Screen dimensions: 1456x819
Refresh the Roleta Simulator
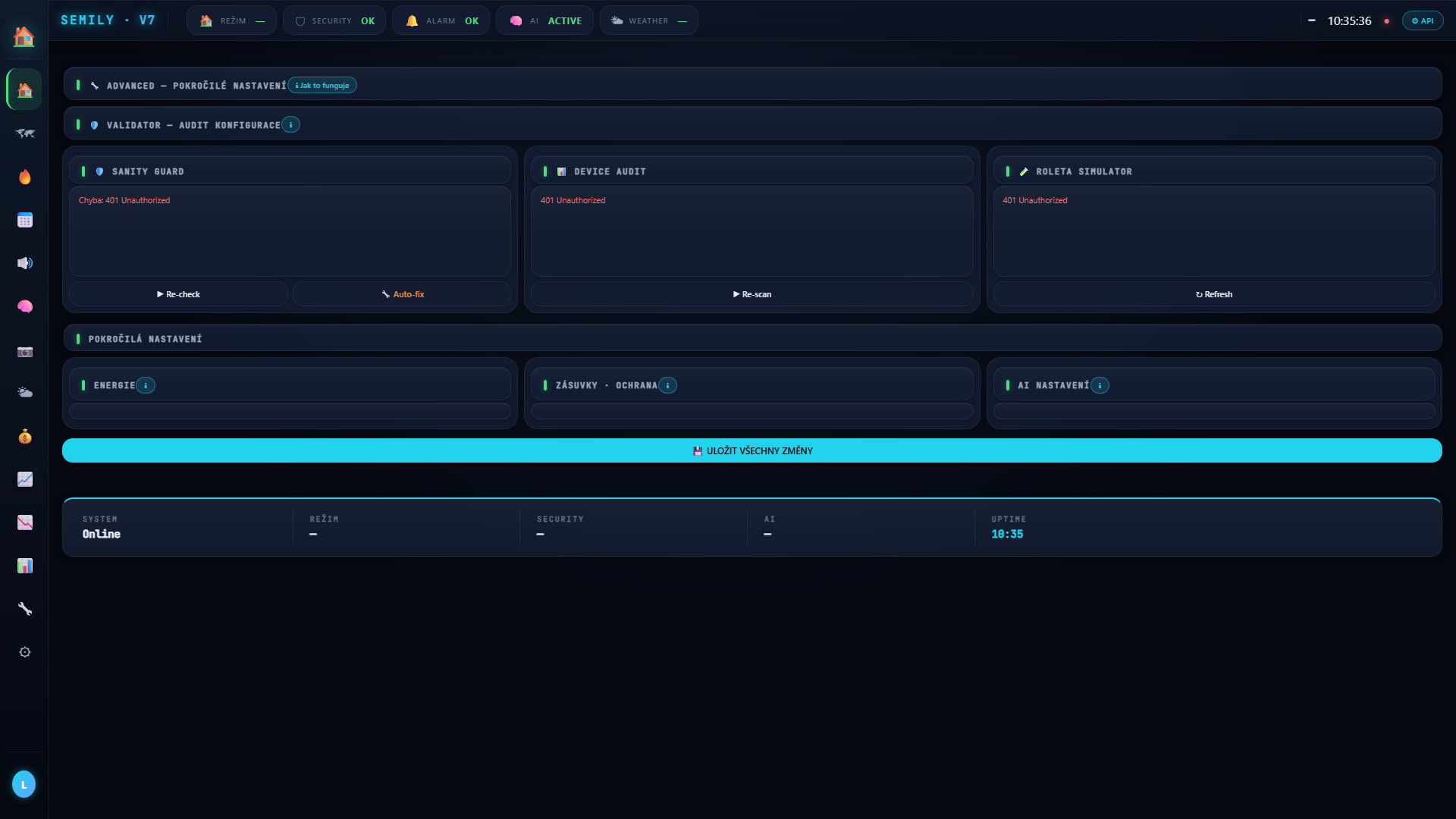(1214, 294)
